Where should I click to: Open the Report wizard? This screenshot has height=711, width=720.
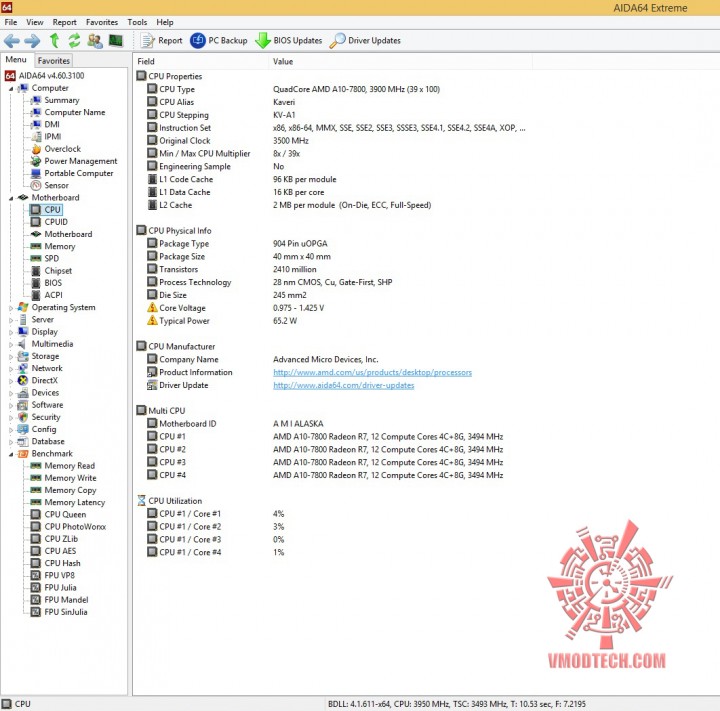pos(162,40)
